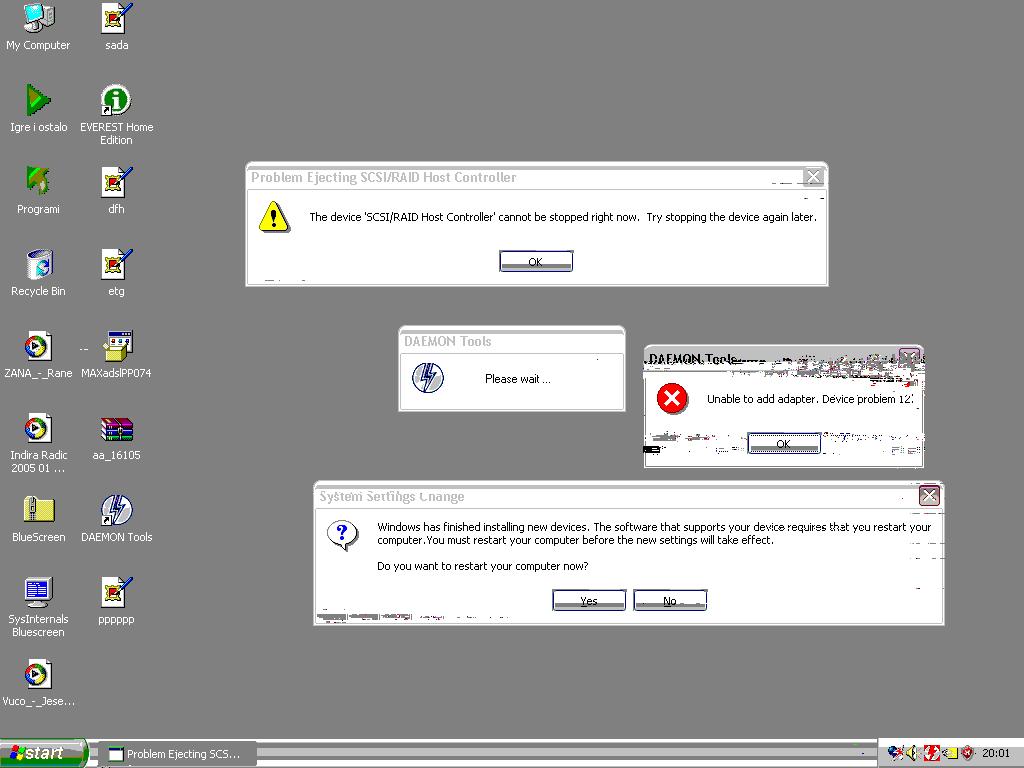Click the yellow note tray icon

[x=950, y=753]
